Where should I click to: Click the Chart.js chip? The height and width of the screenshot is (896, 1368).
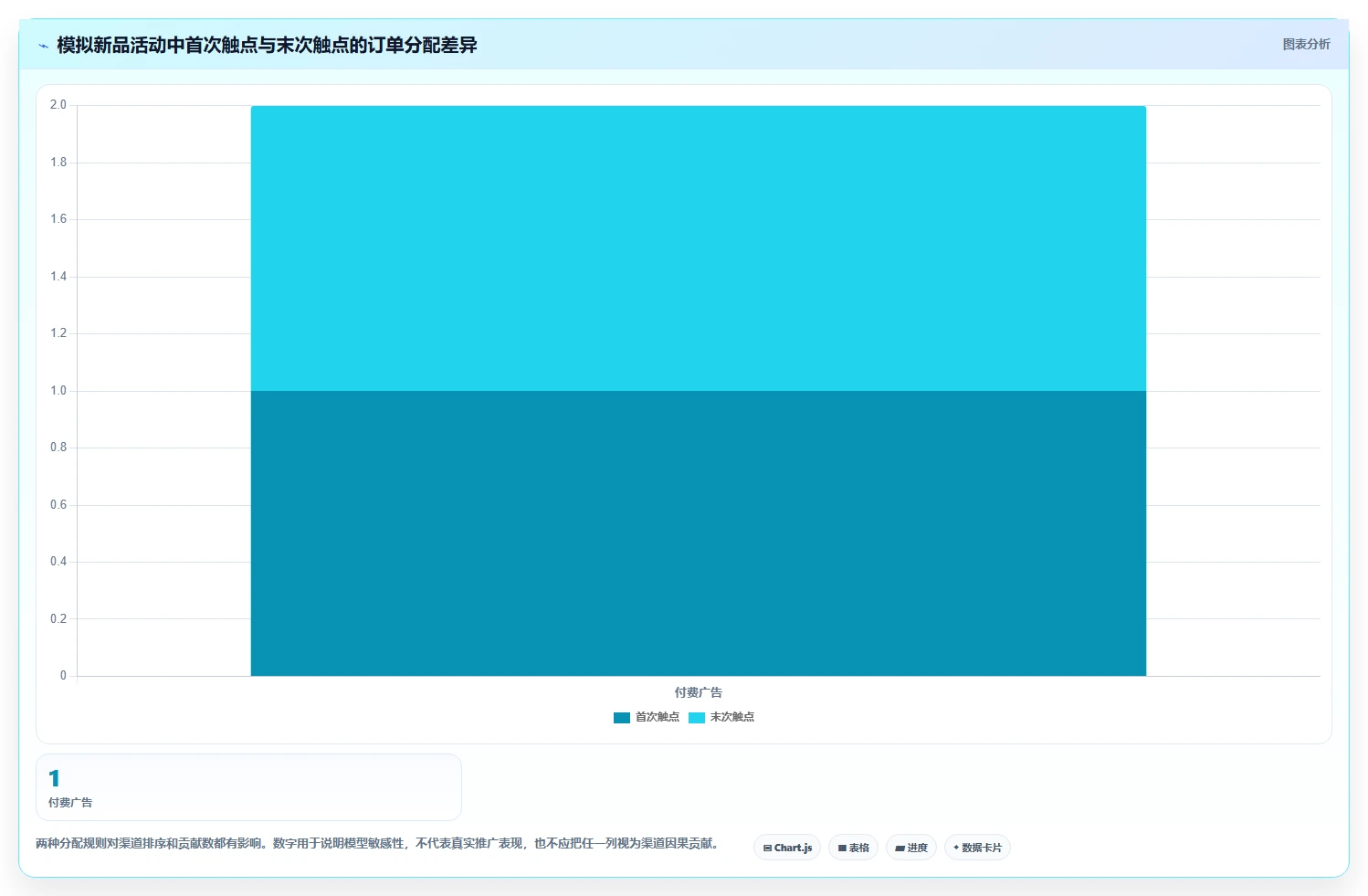click(787, 848)
